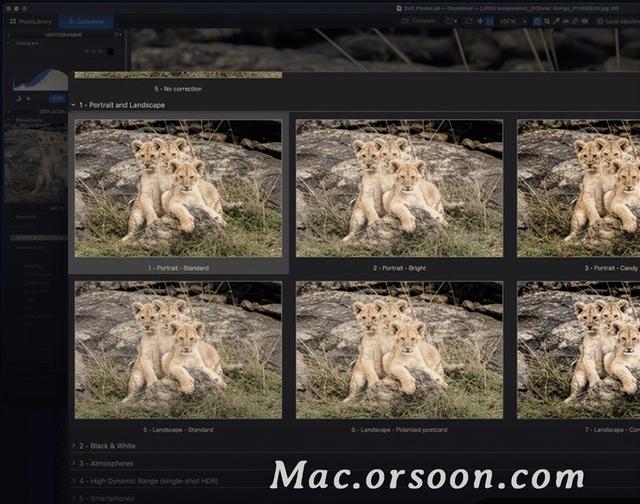Apply the 1 - Portrait - Standard preset
The height and width of the screenshot is (504, 640).
tap(178, 195)
